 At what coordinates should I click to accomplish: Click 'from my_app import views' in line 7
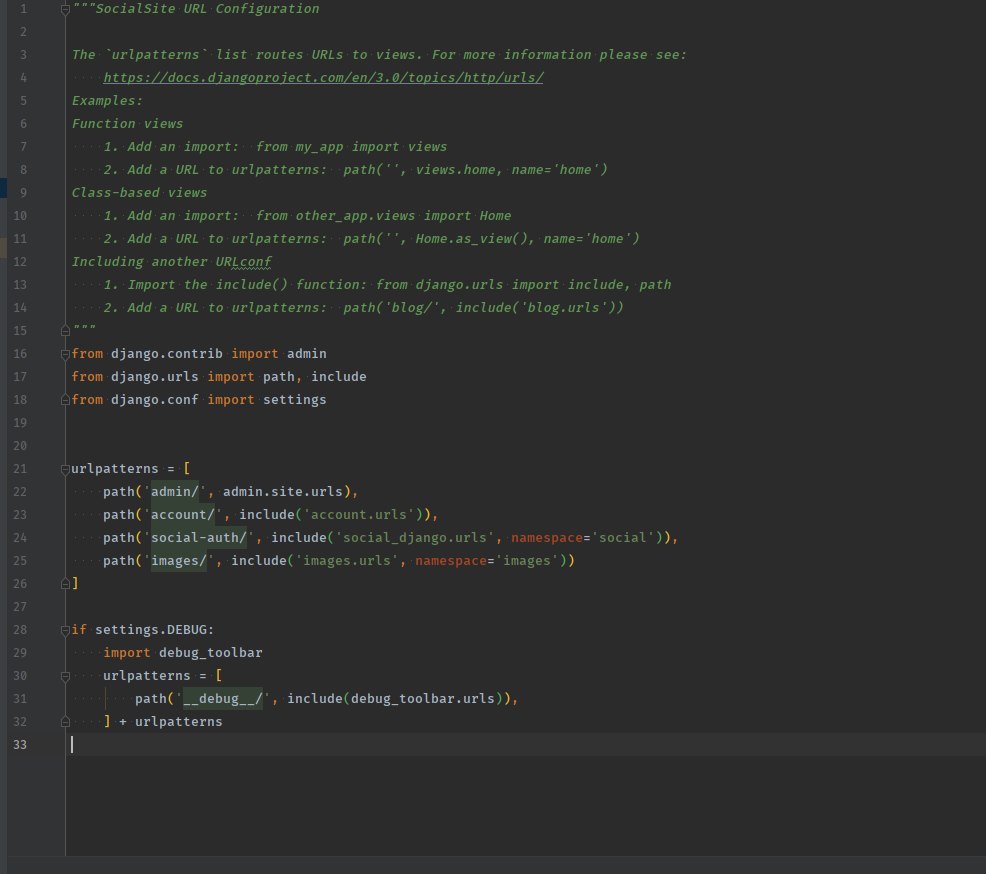(351, 147)
